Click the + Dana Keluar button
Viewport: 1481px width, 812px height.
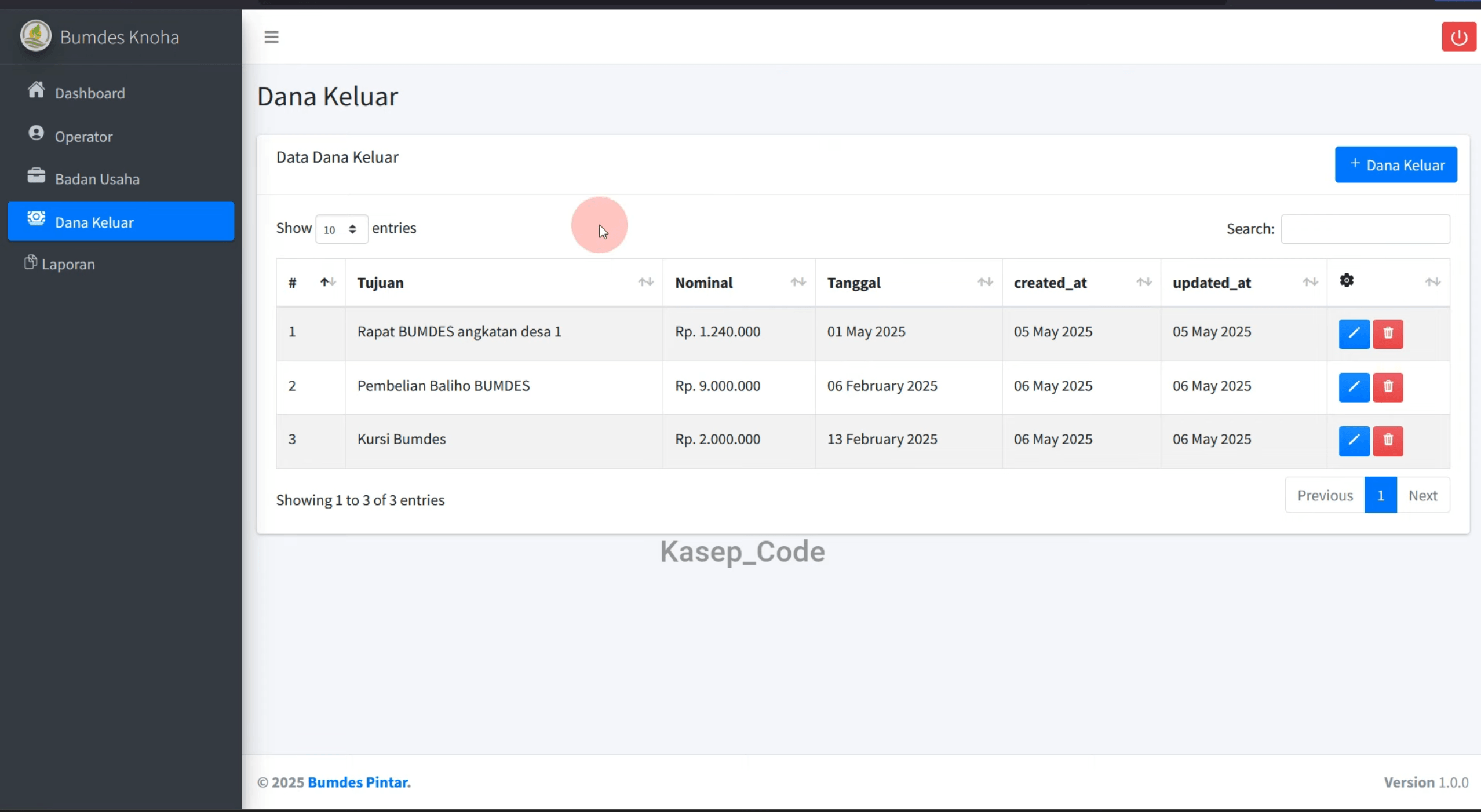[1396, 164]
